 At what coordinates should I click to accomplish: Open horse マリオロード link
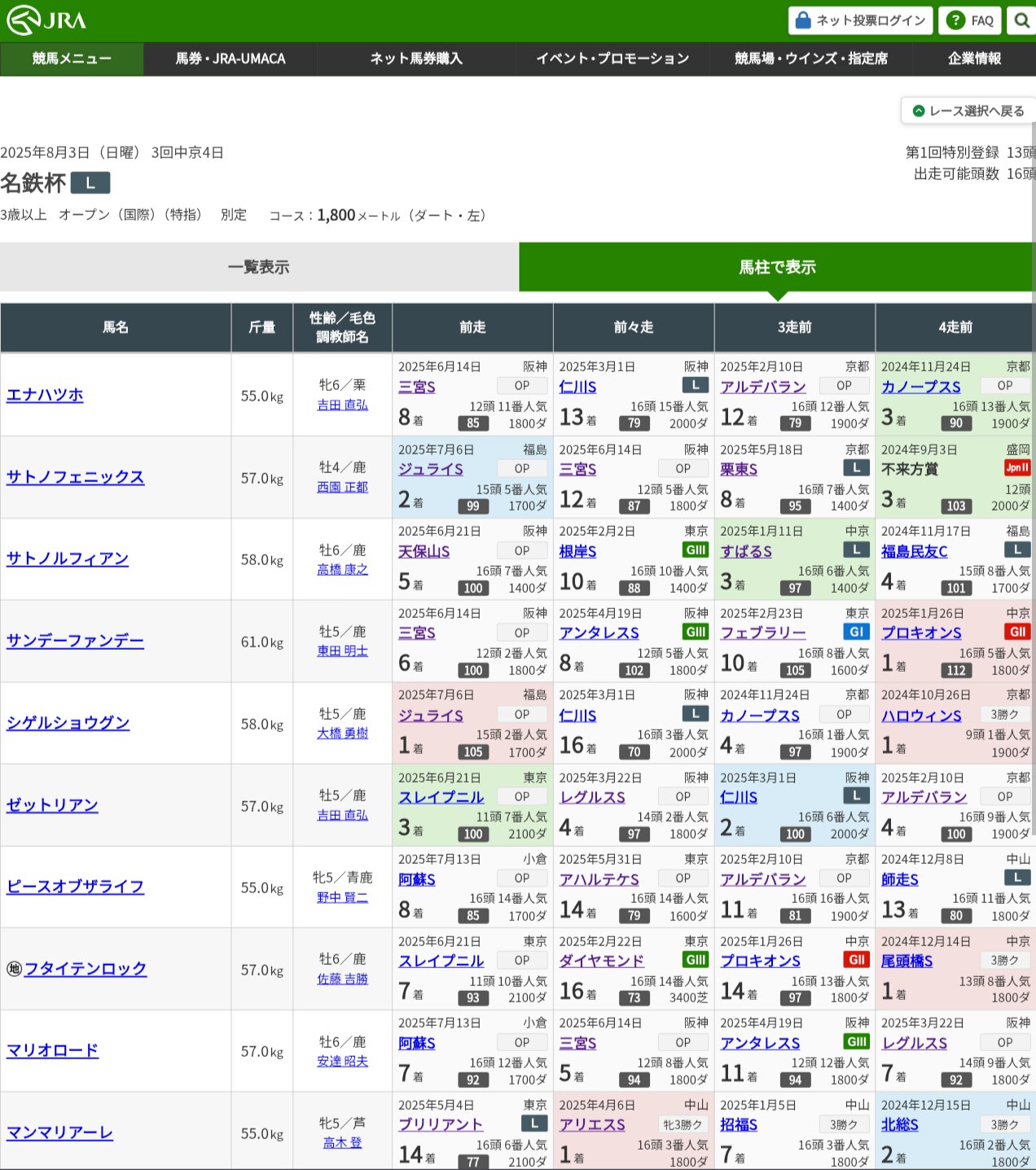[x=52, y=1051]
